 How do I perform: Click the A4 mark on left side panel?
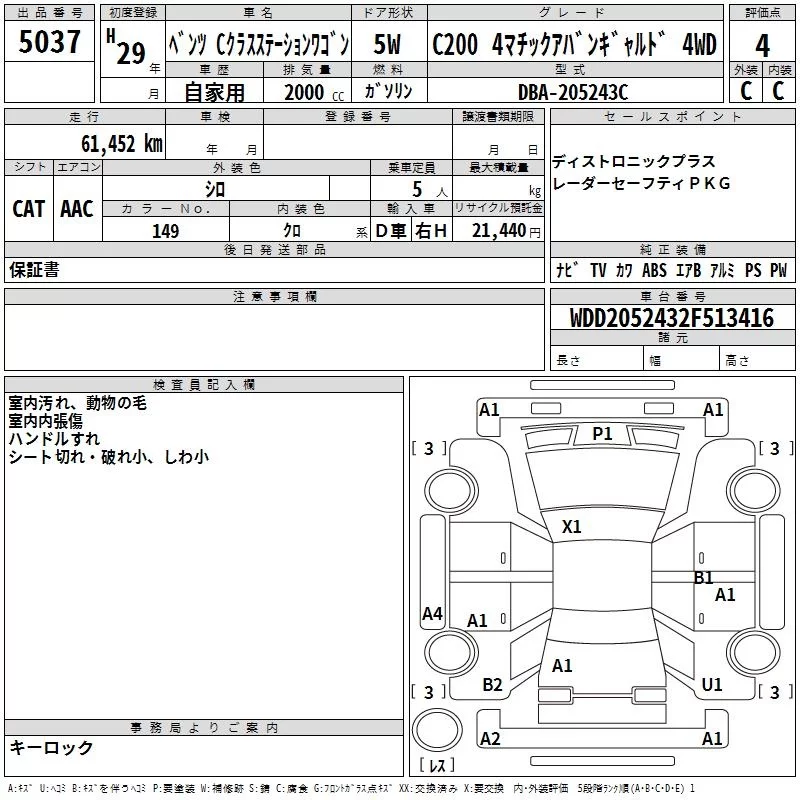point(432,613)
